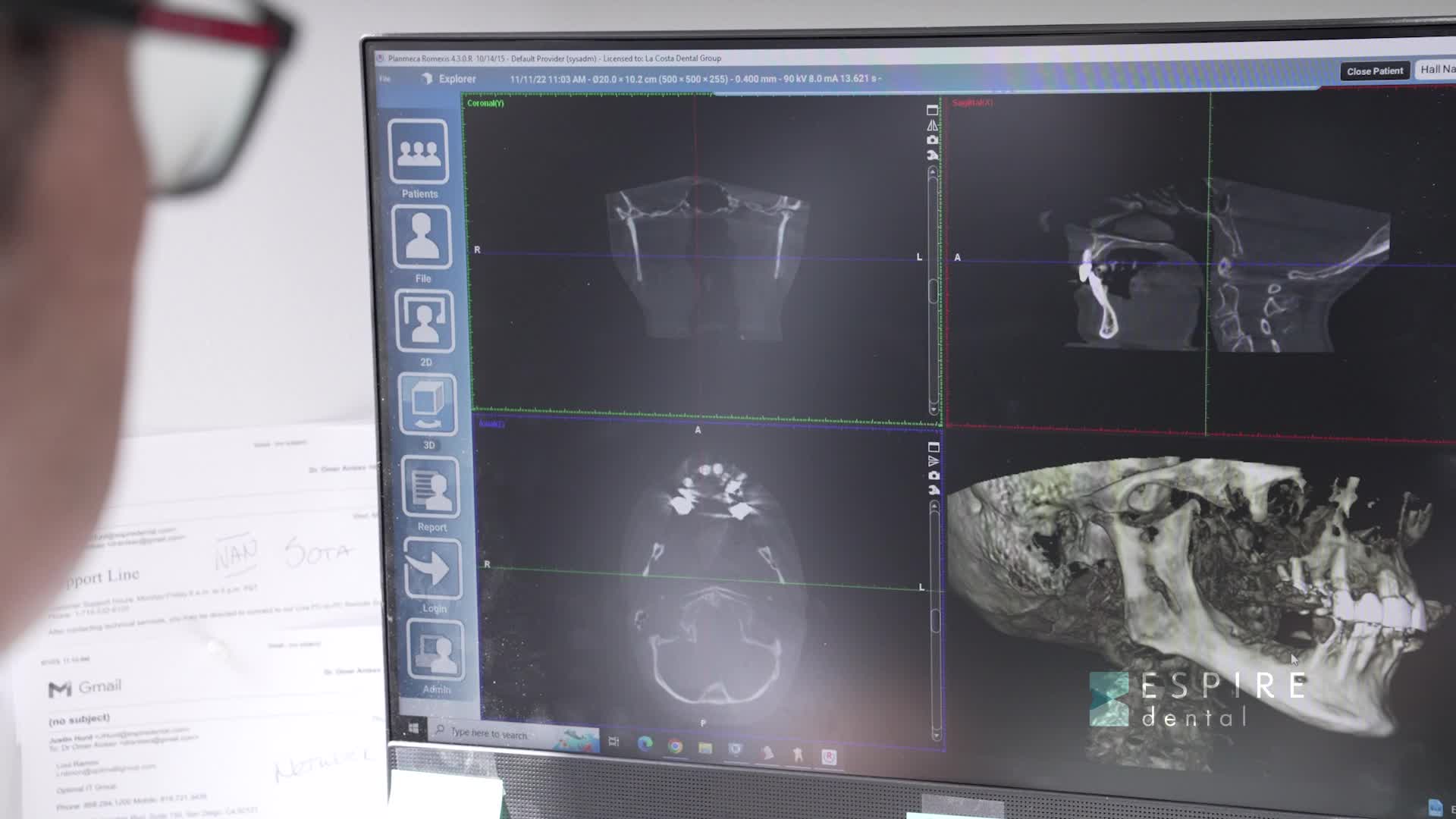Open the Windows Start menu
Screen dimensions: 1456x819
tap(413, 728)
